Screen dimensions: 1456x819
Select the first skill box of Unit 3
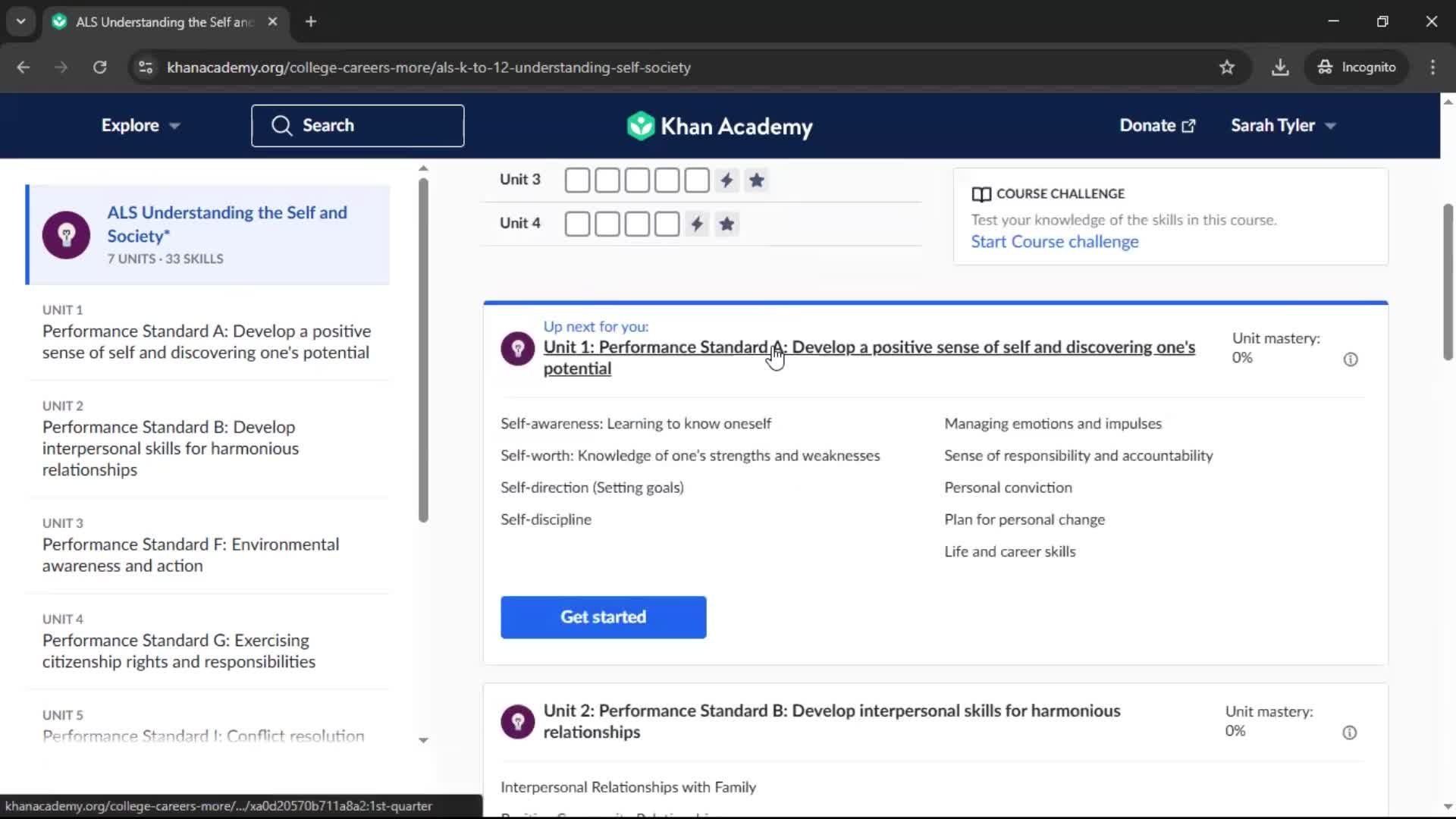[577, 180]
